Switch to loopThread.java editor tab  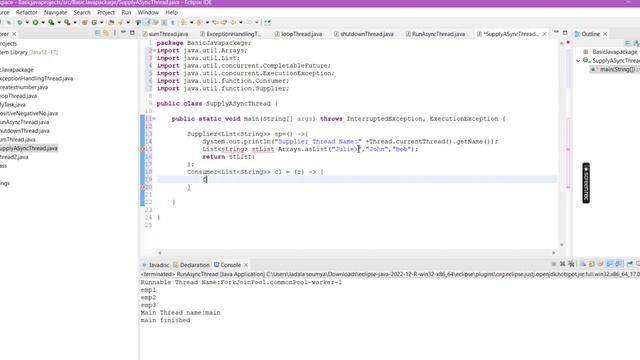[x=298, y=34]
